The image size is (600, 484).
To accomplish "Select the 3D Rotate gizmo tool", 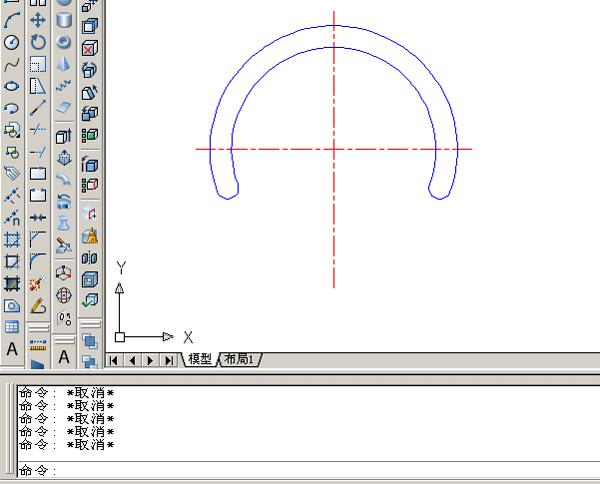I will point(64,295).
